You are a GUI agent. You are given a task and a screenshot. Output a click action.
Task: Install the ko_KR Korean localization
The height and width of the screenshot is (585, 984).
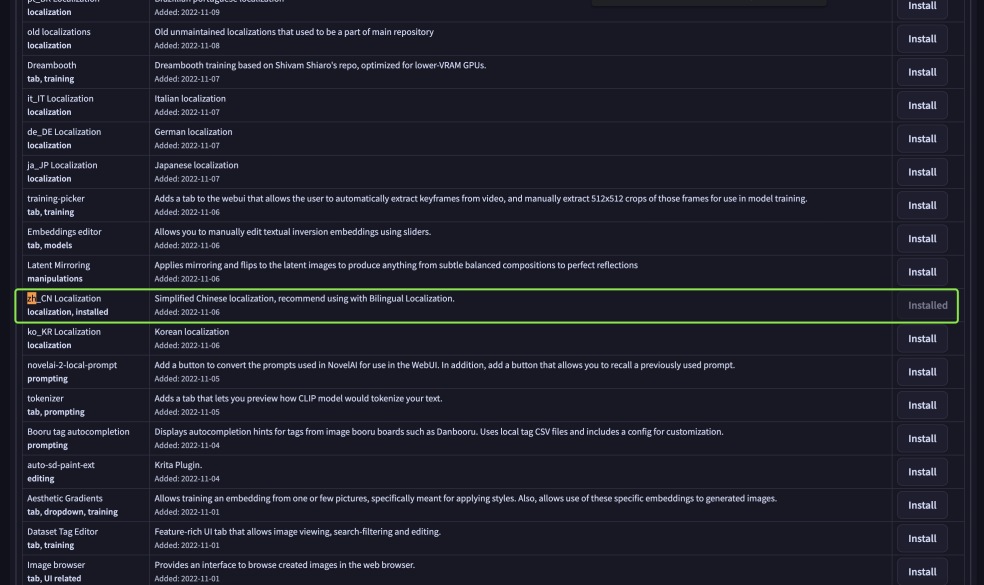coord(921,339)
